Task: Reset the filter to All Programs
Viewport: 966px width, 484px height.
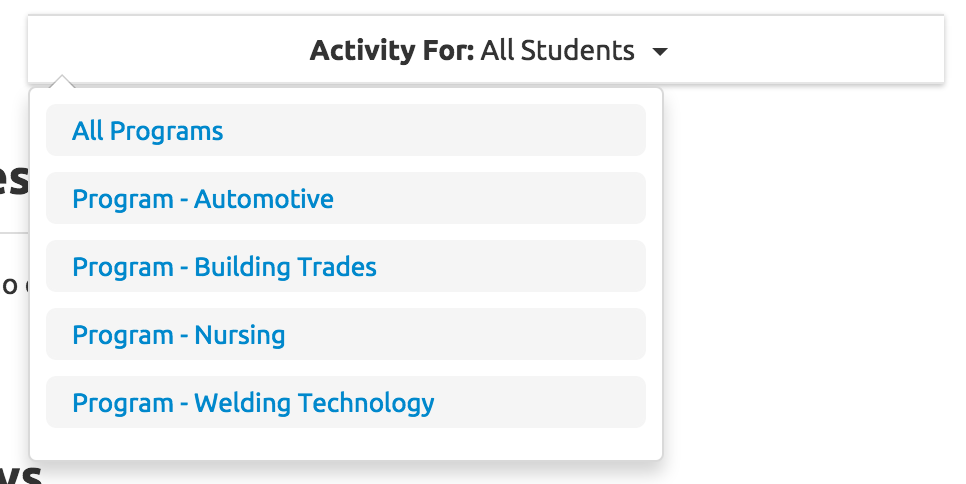Action: (148, 131)
